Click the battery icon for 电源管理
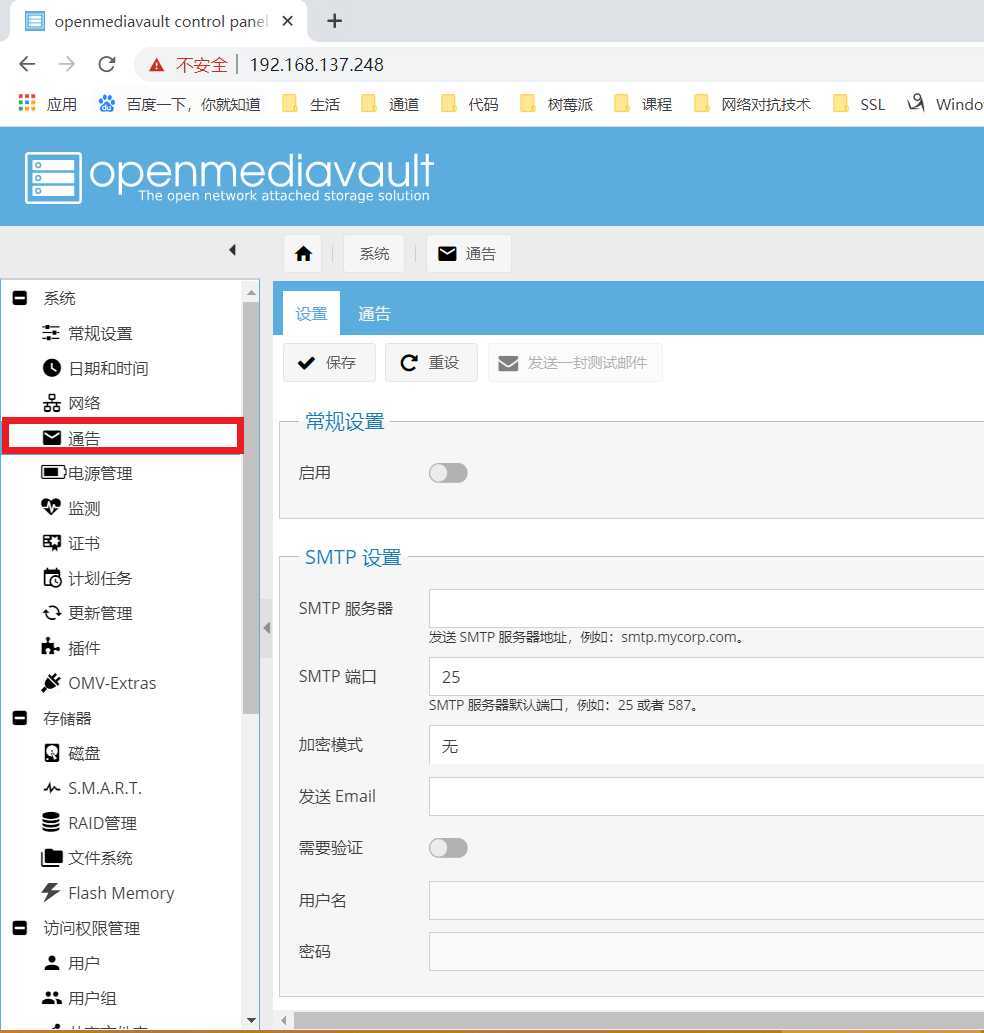The height and width of the screenshot is (1033, 984). click(x=53, y=472)
